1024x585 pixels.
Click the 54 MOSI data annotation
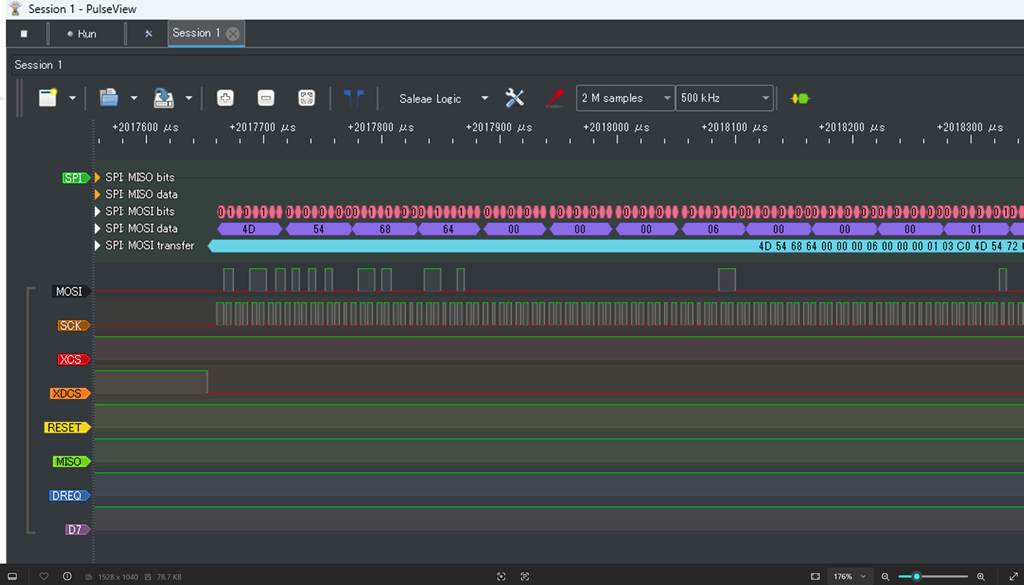tap(319, 229)
